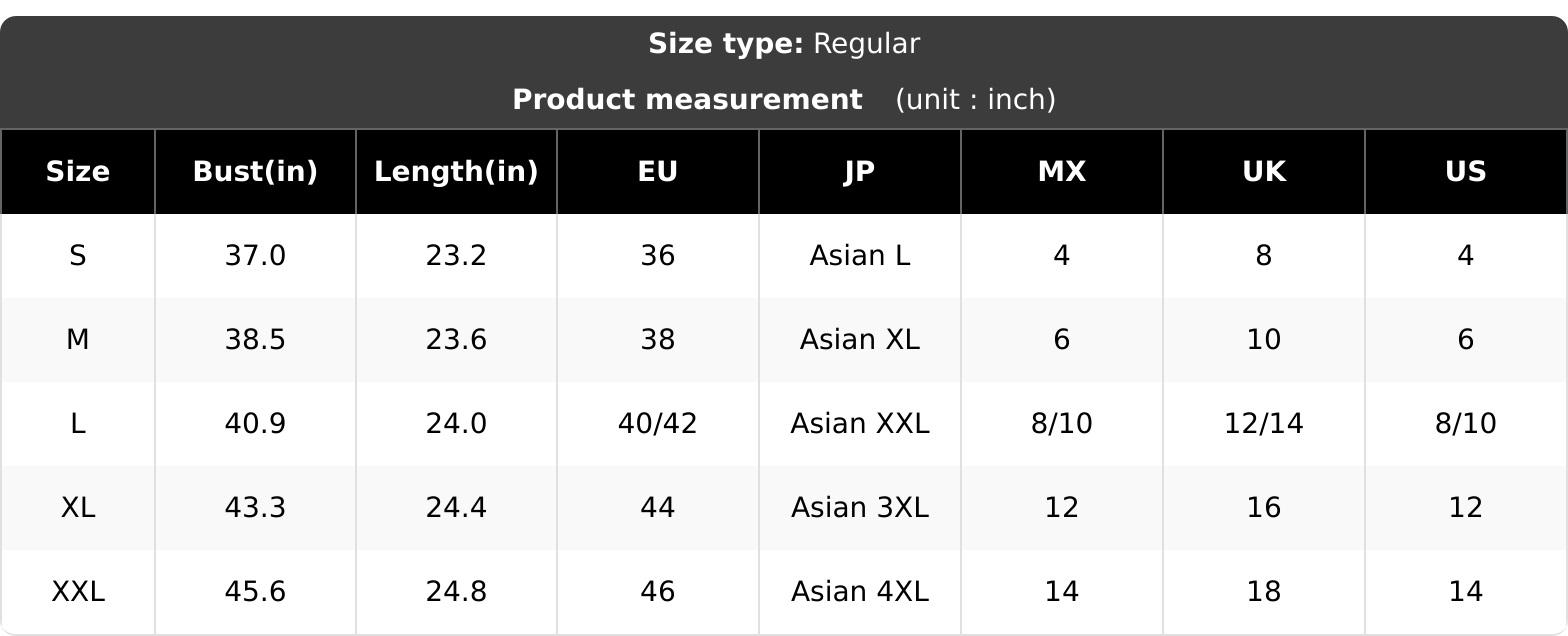Image resolution: width=1568 pixels, height=636 pixels.
Task: Select the 40/42 EU size cell
Action: click(x=658, y=424)
